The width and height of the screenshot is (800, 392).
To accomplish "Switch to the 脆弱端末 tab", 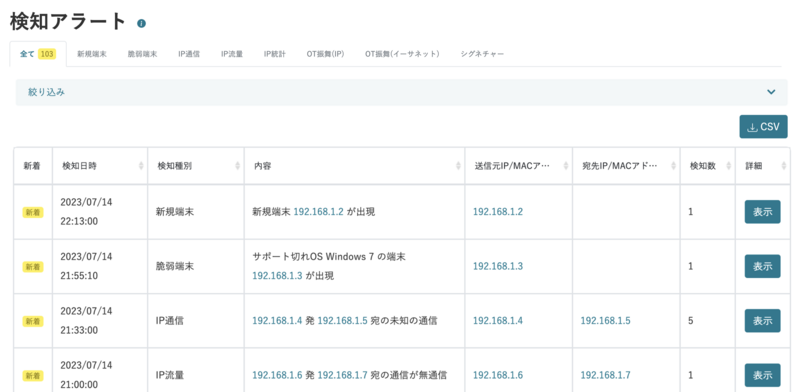I will tap(142, 54).
